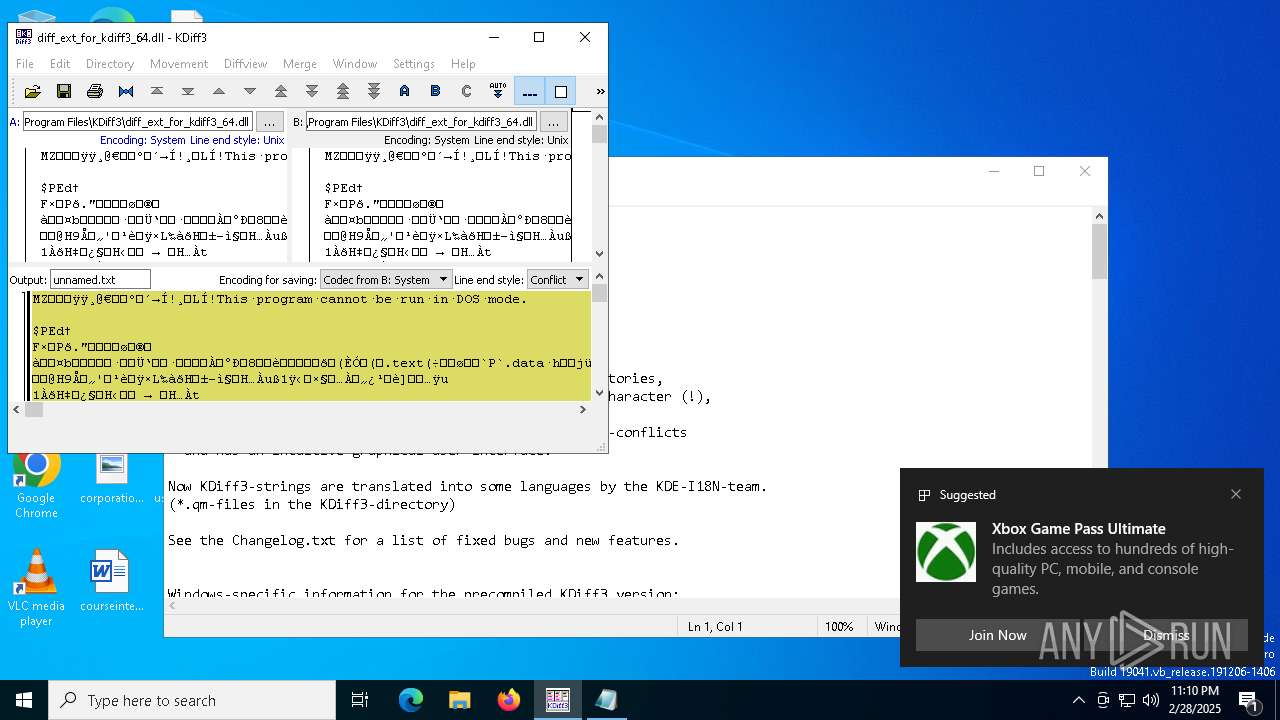
Task: Open the Merge menu
Action: (300, 63)
